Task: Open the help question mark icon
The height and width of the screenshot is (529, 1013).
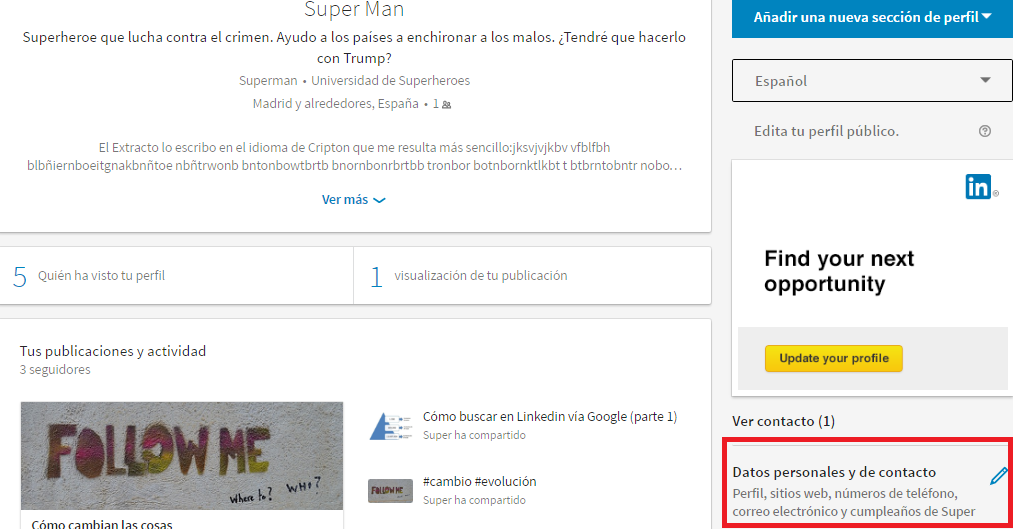Action: (x=985, y=131)
